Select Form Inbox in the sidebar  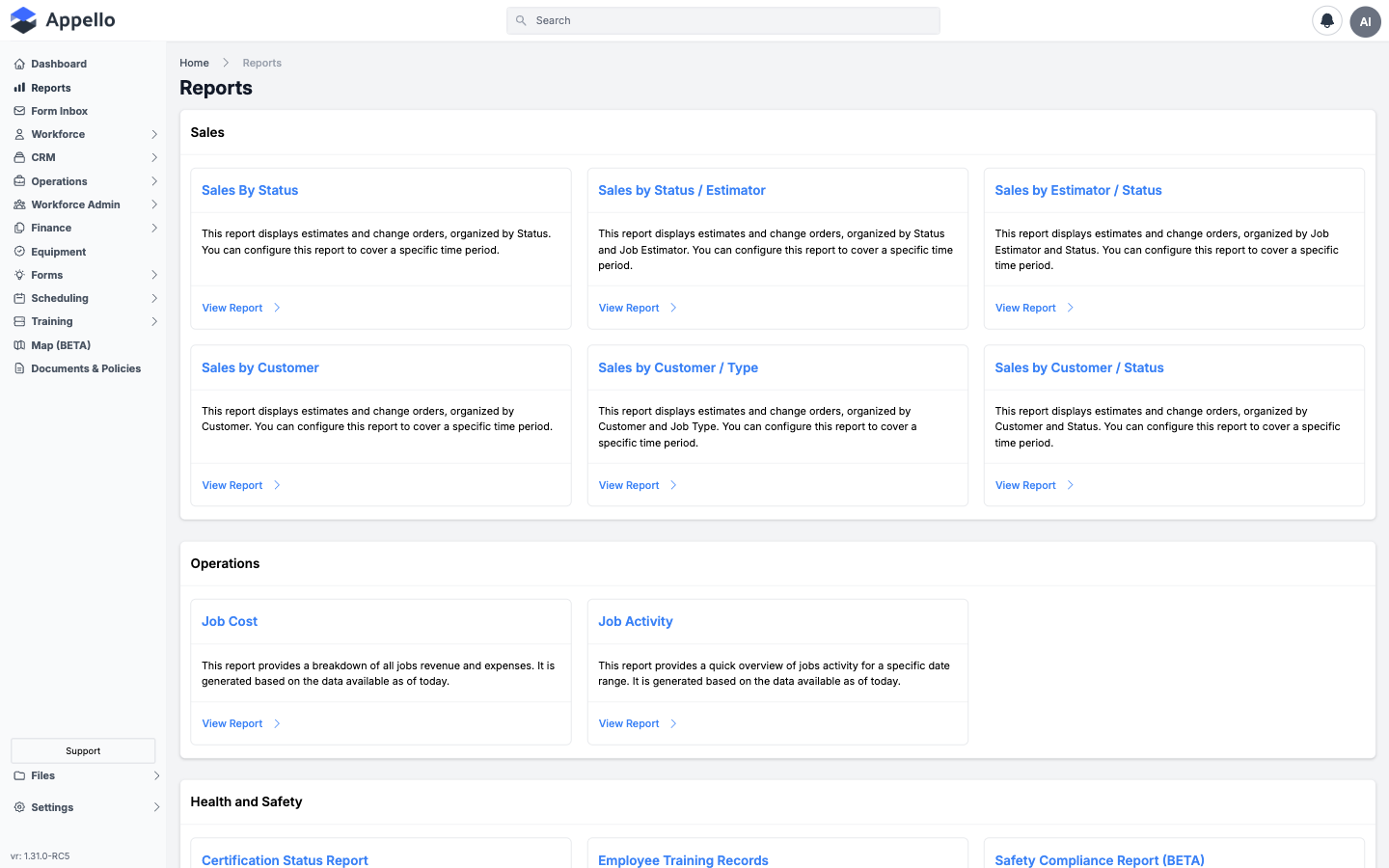[59, 111]
